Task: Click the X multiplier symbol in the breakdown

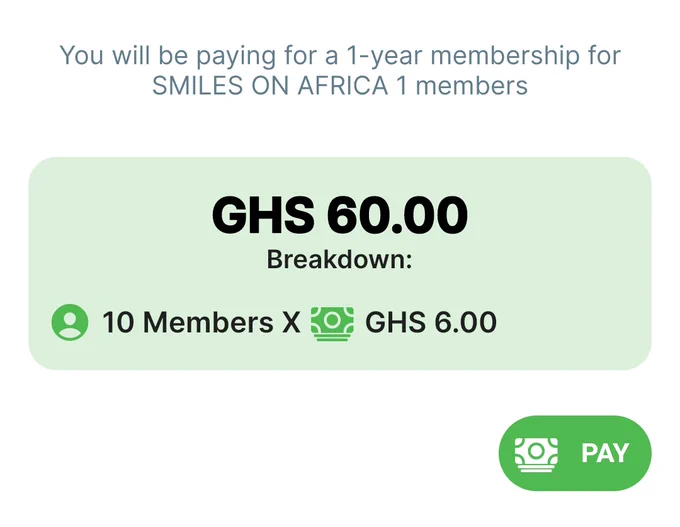Action: [291, 323]
